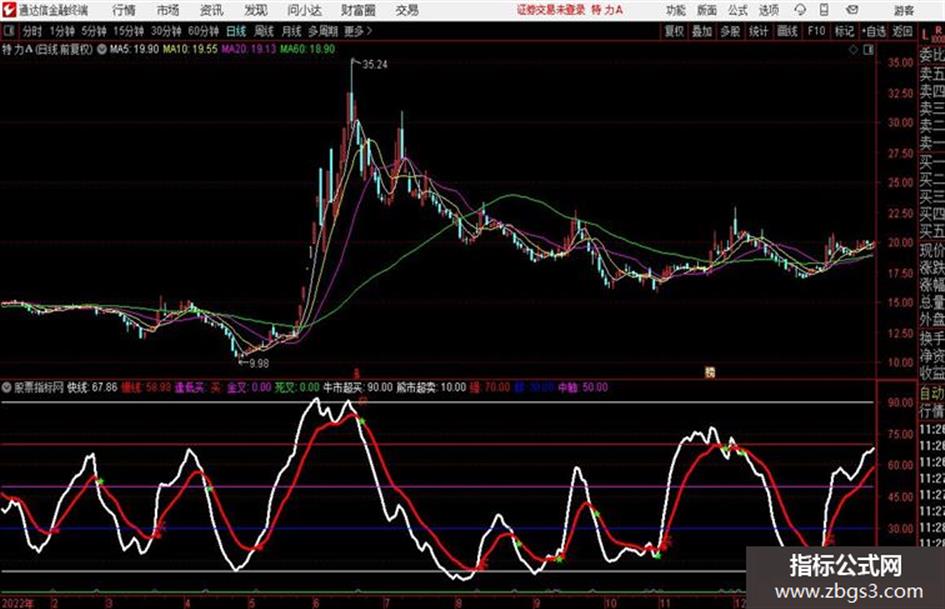Click the 快线: 67.86 value
Viewport: 945px width, 609px height.
click(x=92, y=387)
